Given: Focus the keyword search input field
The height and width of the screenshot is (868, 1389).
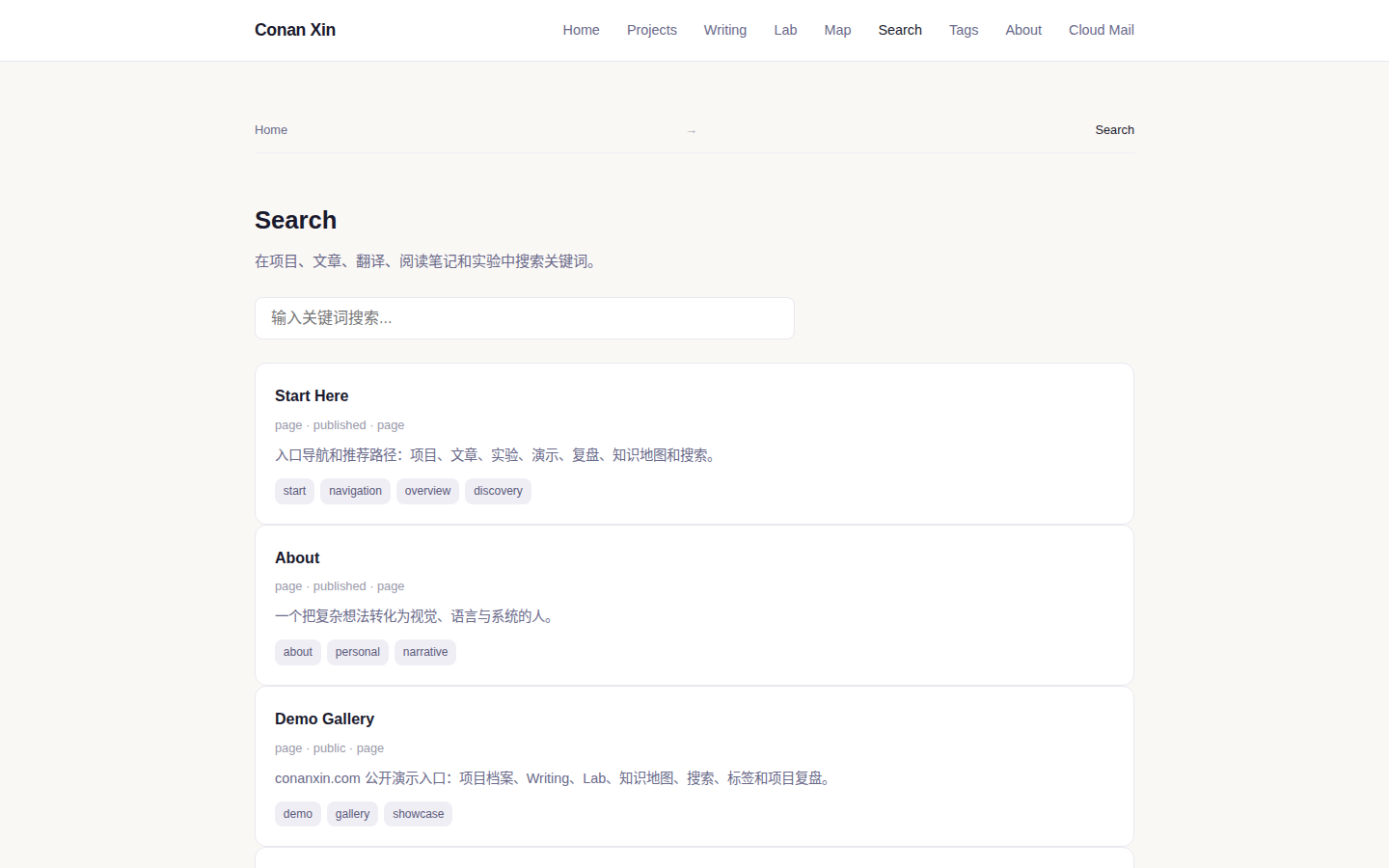Looking at the screenshot, I should click(x=525, y=318).
